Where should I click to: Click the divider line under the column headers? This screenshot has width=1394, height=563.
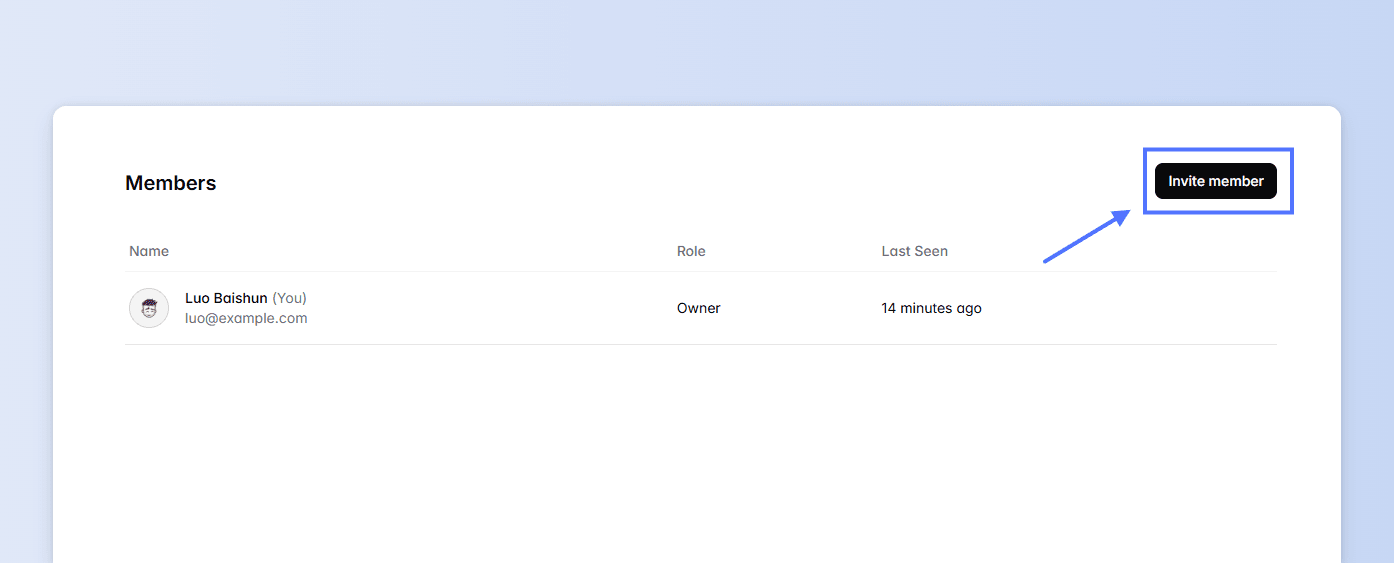click(700, 271)
